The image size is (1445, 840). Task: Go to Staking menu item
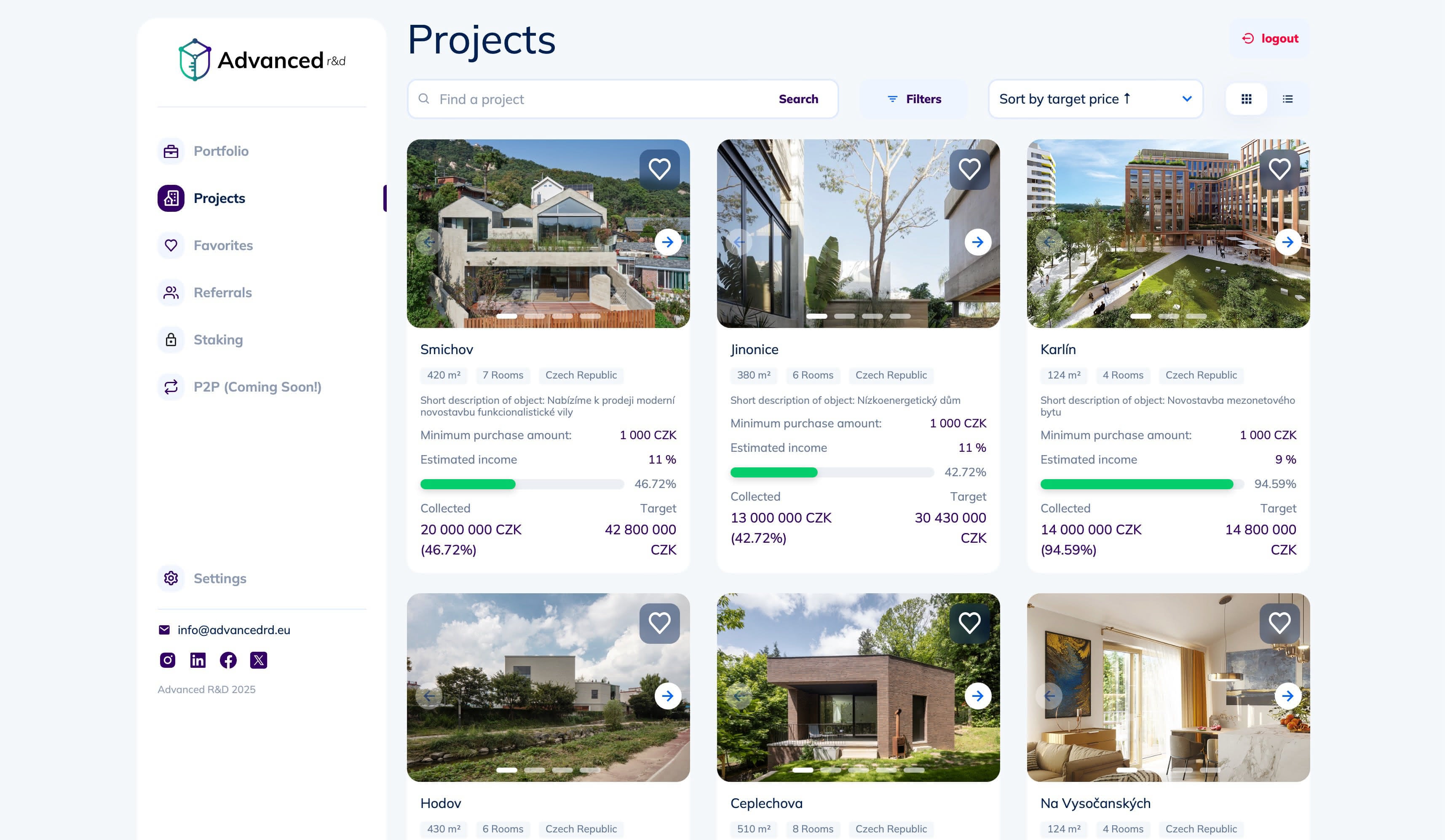218,340
